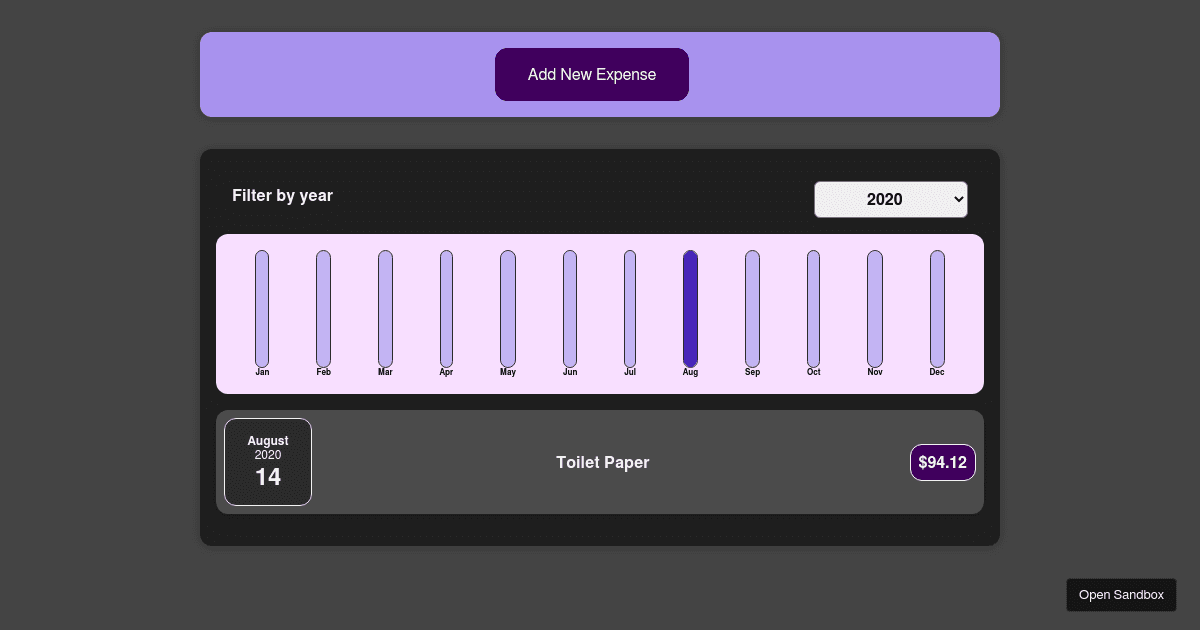Click the August 14 date badge
Screen dimensions: 1200x630
pos(268,462)
